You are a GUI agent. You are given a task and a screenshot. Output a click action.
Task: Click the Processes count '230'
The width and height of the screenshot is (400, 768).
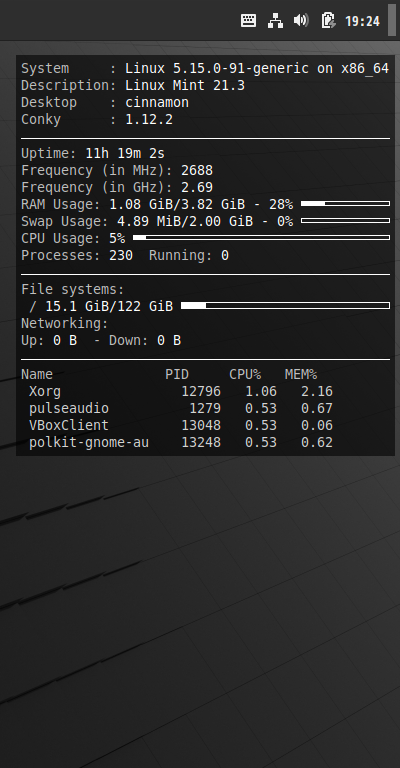pos(120,256)
